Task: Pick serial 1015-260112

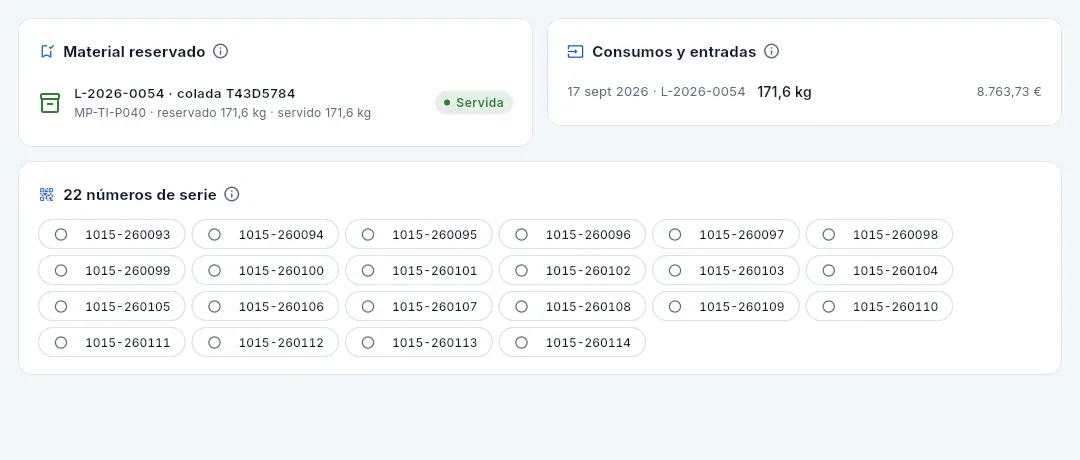Action: [265, 342]
